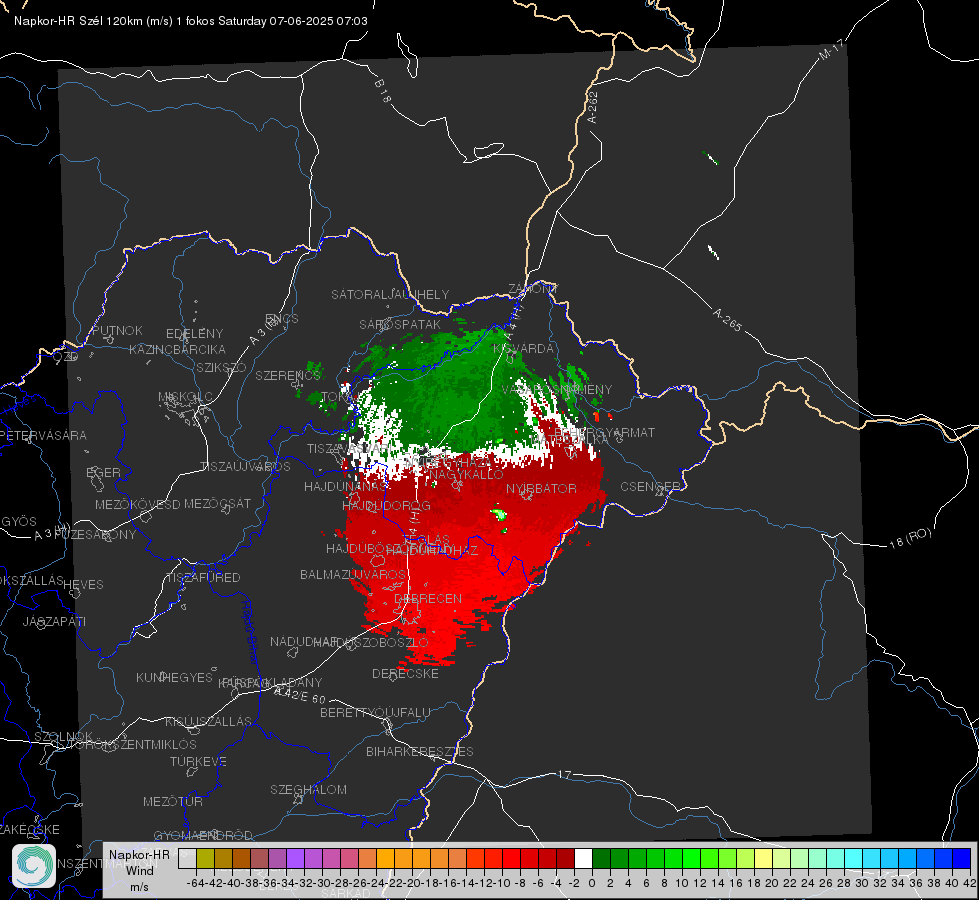Viewport: 979px width, 900px height.
Task: Pick the deep blue swatch between 40 and 42
Action: tap(962, 858)
